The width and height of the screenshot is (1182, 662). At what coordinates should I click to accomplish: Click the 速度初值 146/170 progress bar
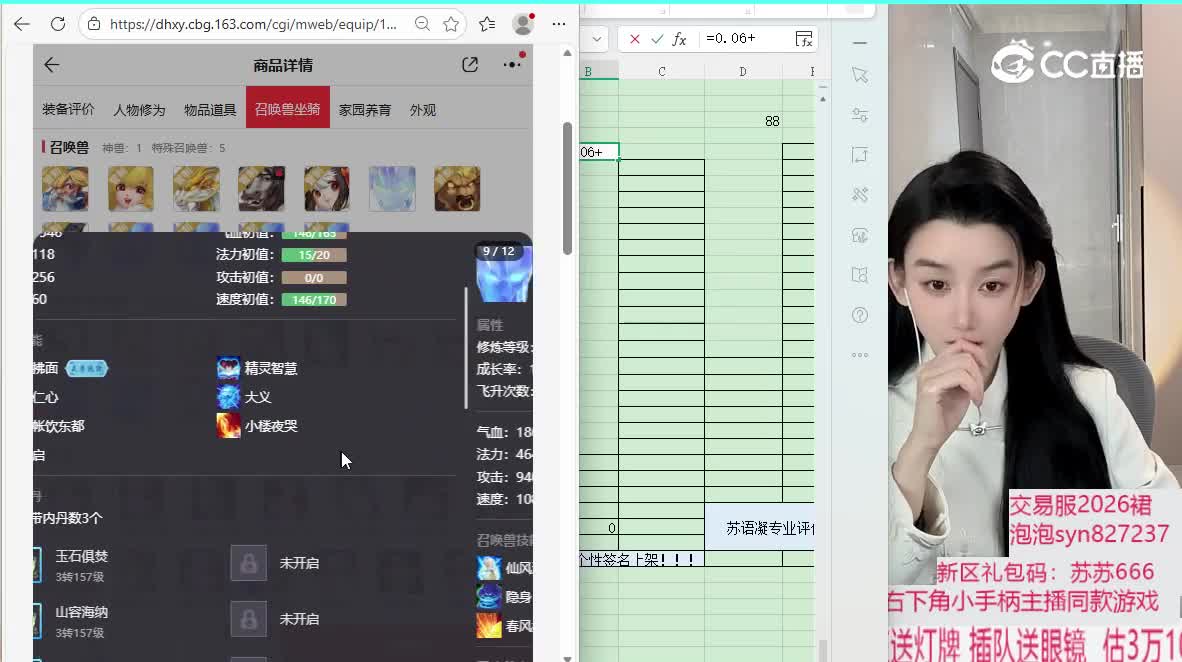coord(313,300)
